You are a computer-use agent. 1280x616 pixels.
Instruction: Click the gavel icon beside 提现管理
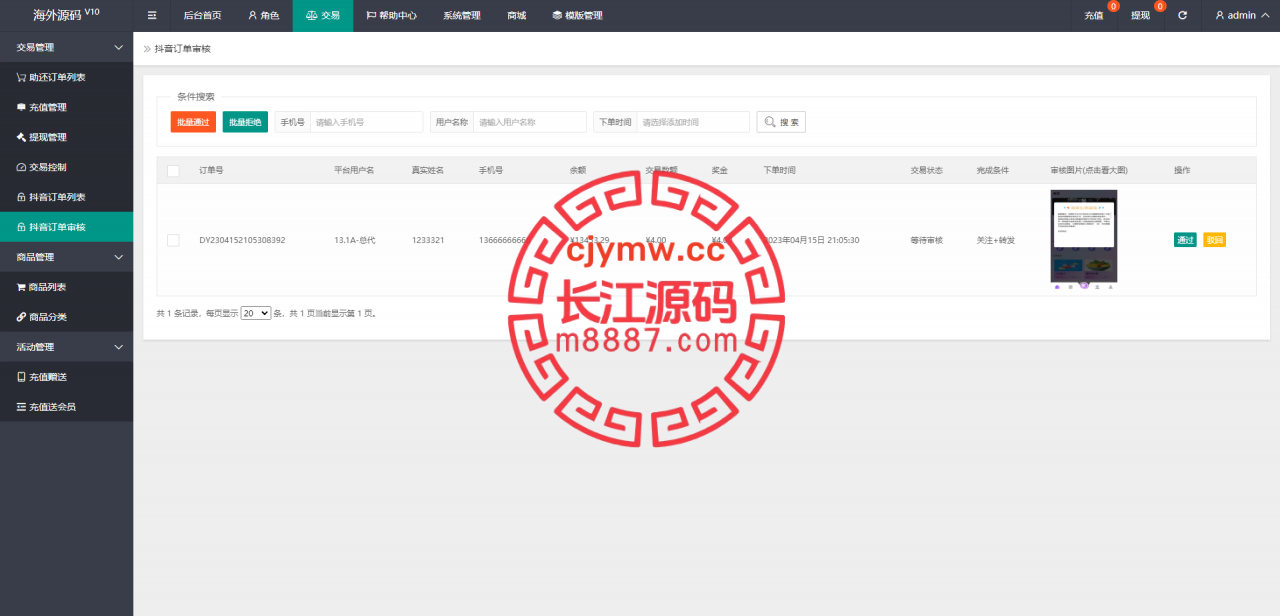[x=21, y=137]
